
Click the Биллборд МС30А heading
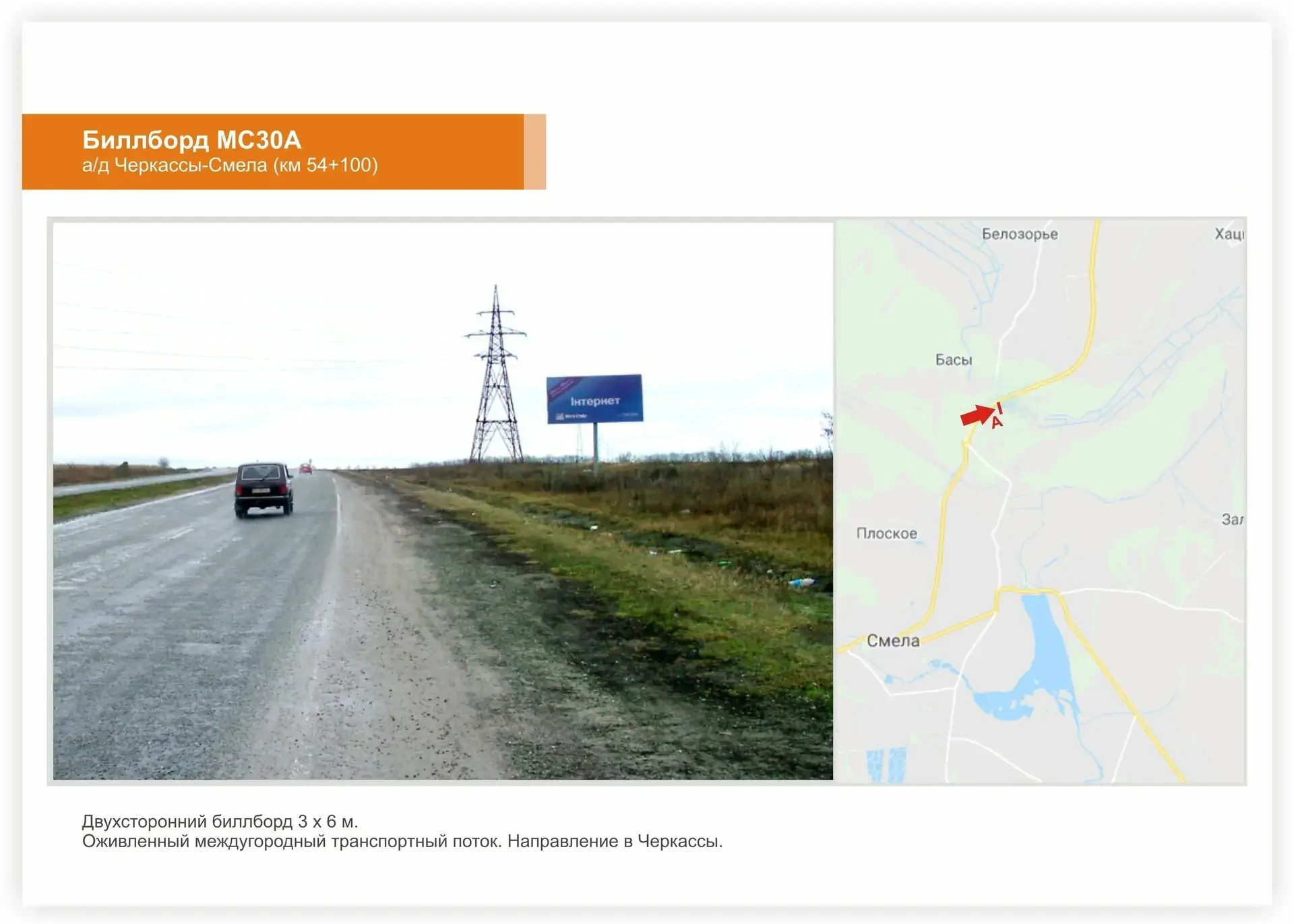[191, 140]
